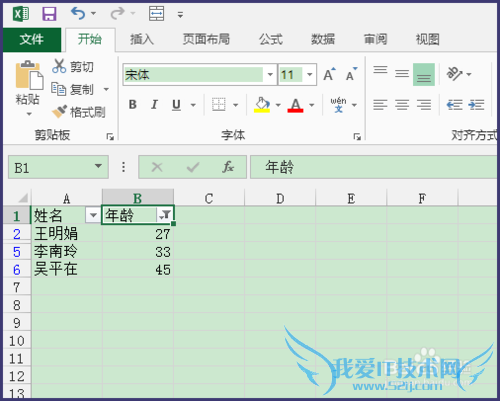Expand the 粘贴 options arrow
The image size is (500, 401).
click(x=29, y=114)
